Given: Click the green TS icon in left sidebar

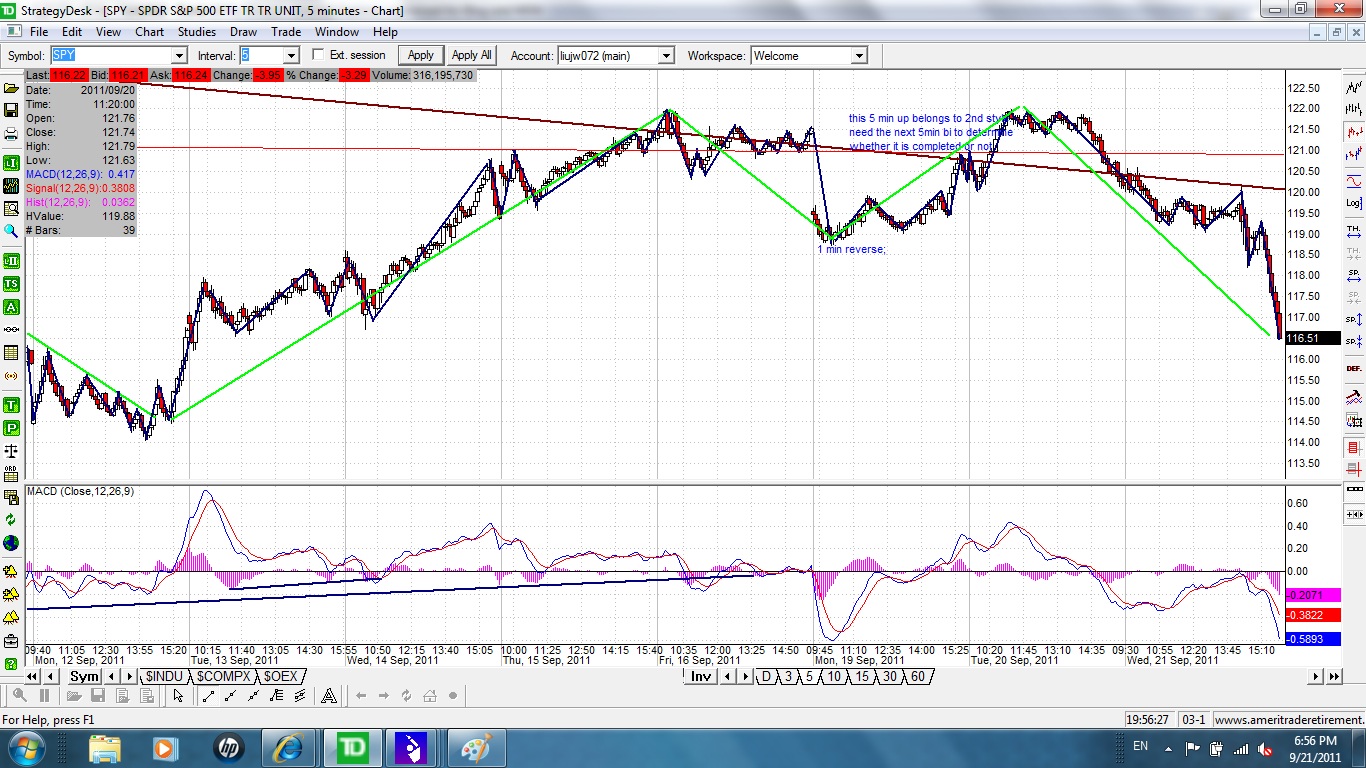Looking at the screenshot, I should tap(12, 283).
